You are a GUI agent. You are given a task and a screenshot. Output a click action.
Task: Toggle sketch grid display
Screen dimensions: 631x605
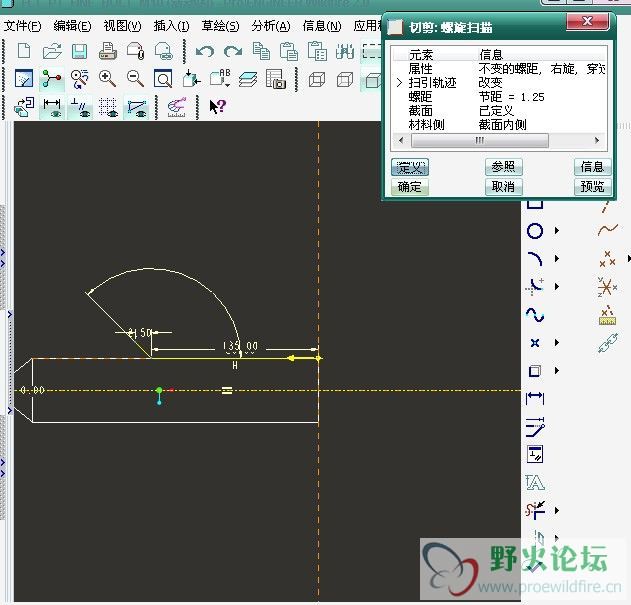[x=108, y=107]
